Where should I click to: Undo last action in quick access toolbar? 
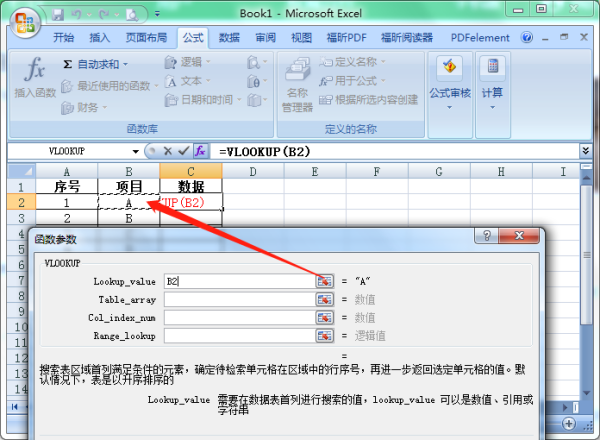point(77,15)
